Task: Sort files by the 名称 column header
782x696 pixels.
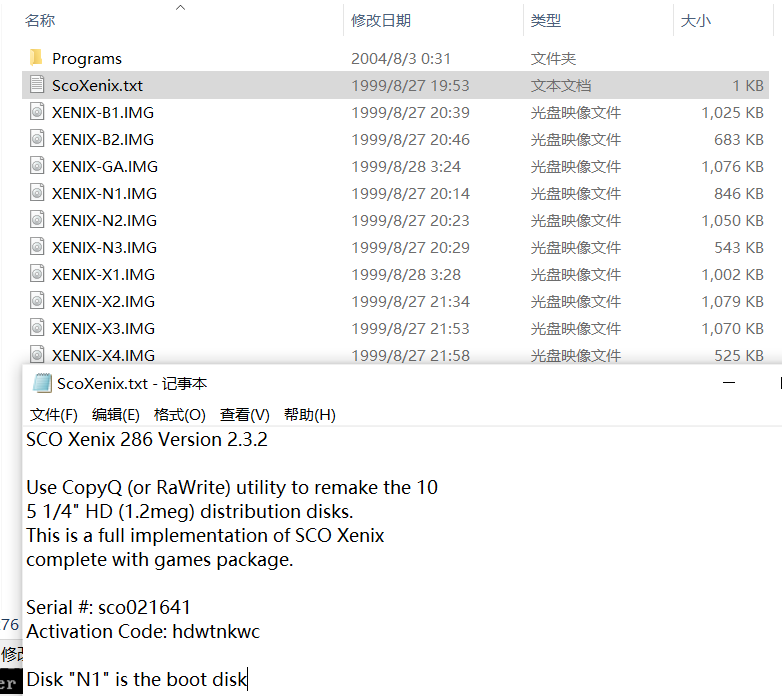Action: pos(40,20)
